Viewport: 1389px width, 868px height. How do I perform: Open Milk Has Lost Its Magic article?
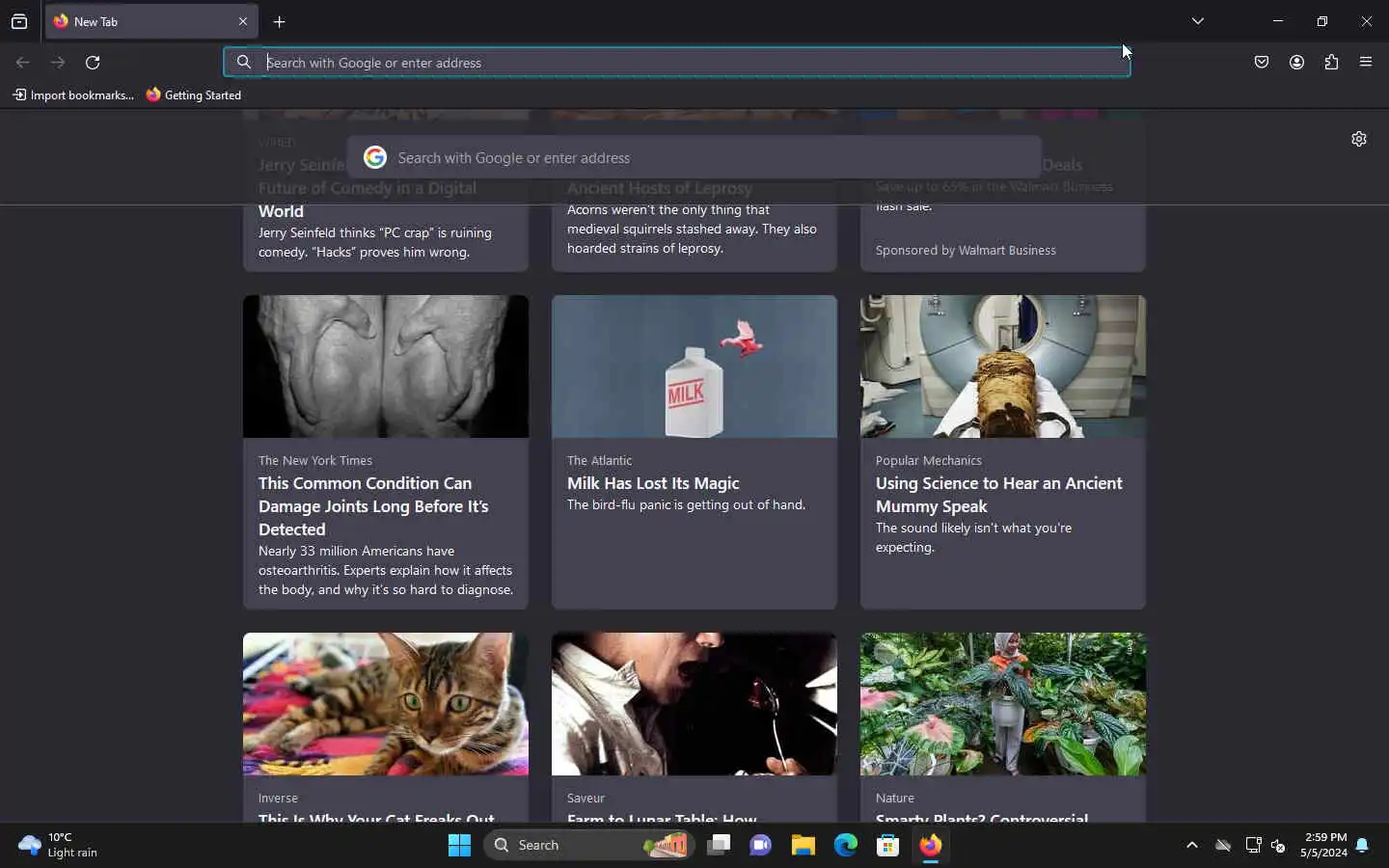[653, 483]
